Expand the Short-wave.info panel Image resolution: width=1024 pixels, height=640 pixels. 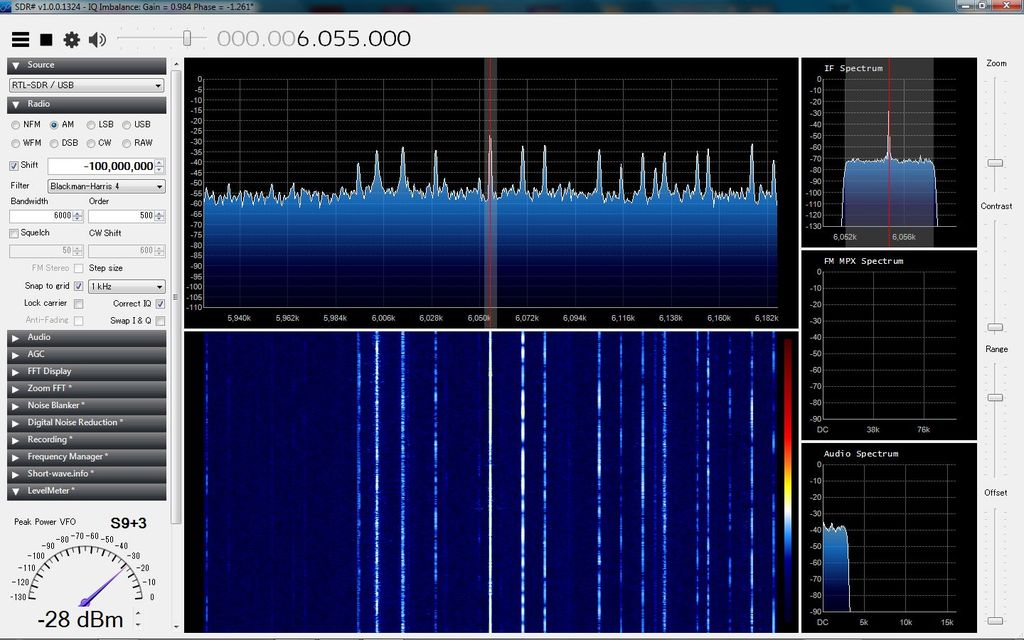pos(87,474)
